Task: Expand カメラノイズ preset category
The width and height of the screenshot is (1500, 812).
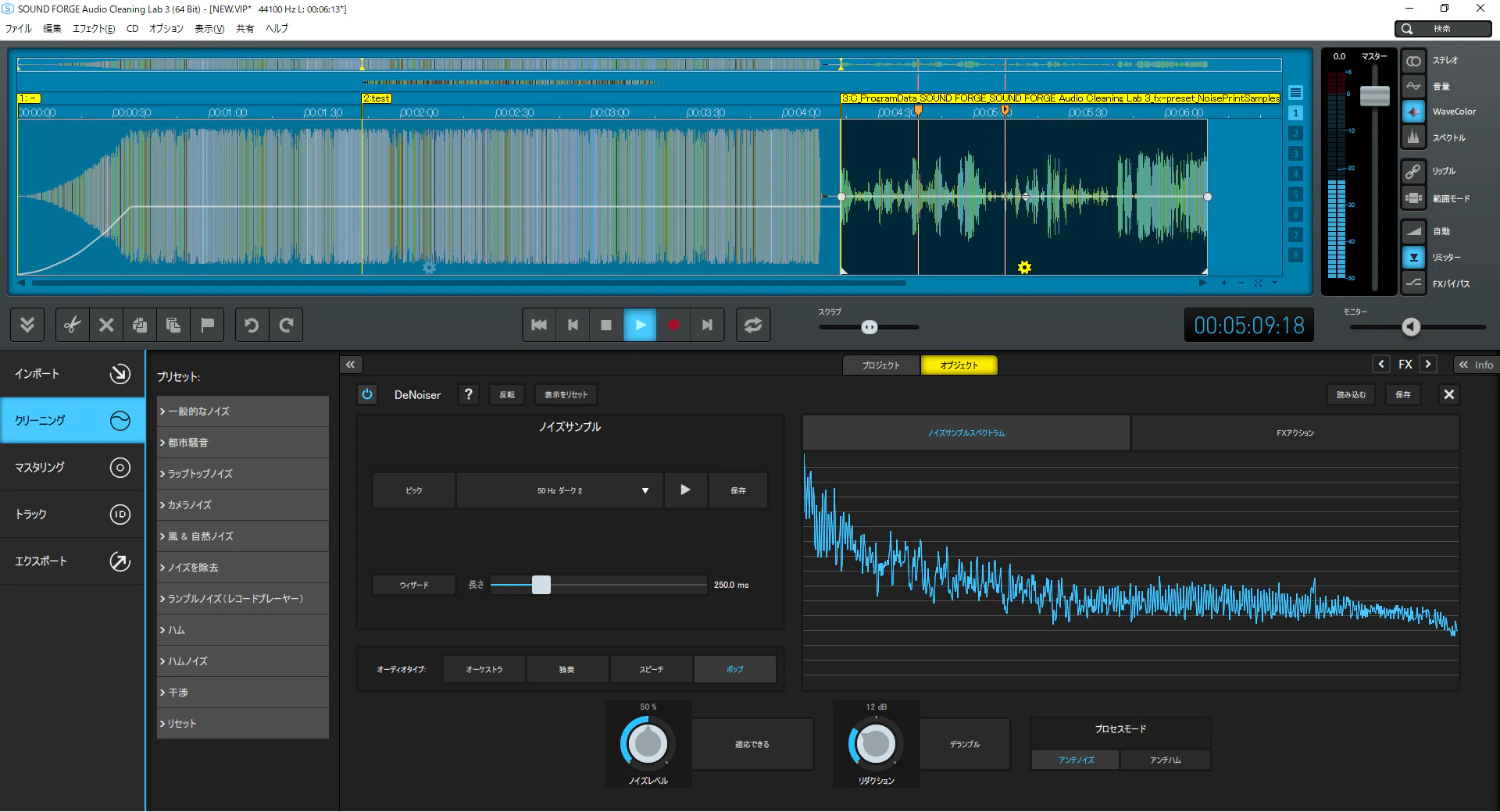Action: pyautogui.click(x=243, y=505)
